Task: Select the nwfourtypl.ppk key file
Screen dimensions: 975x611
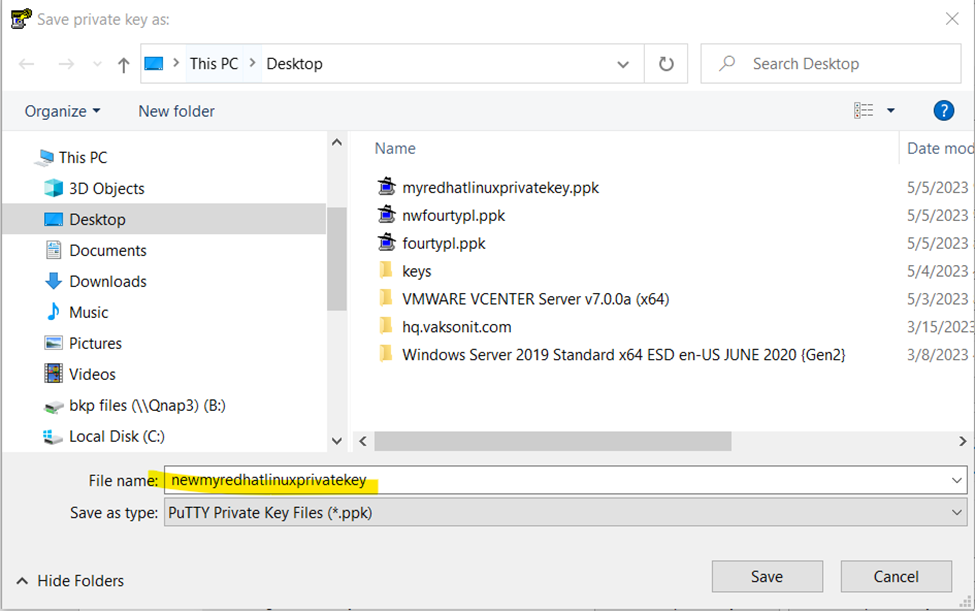Action: pos(453,215)
